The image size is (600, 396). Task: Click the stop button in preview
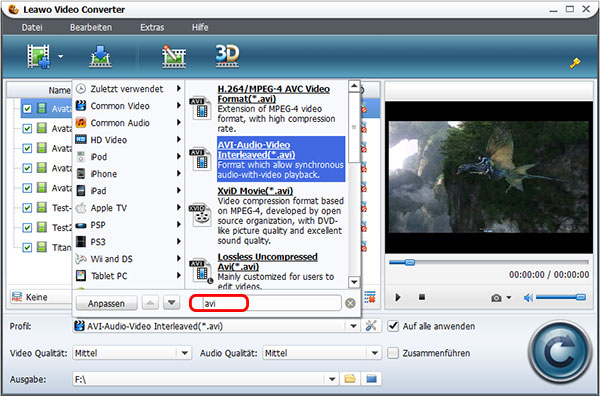pyautogui.click(x=422, y=297)
